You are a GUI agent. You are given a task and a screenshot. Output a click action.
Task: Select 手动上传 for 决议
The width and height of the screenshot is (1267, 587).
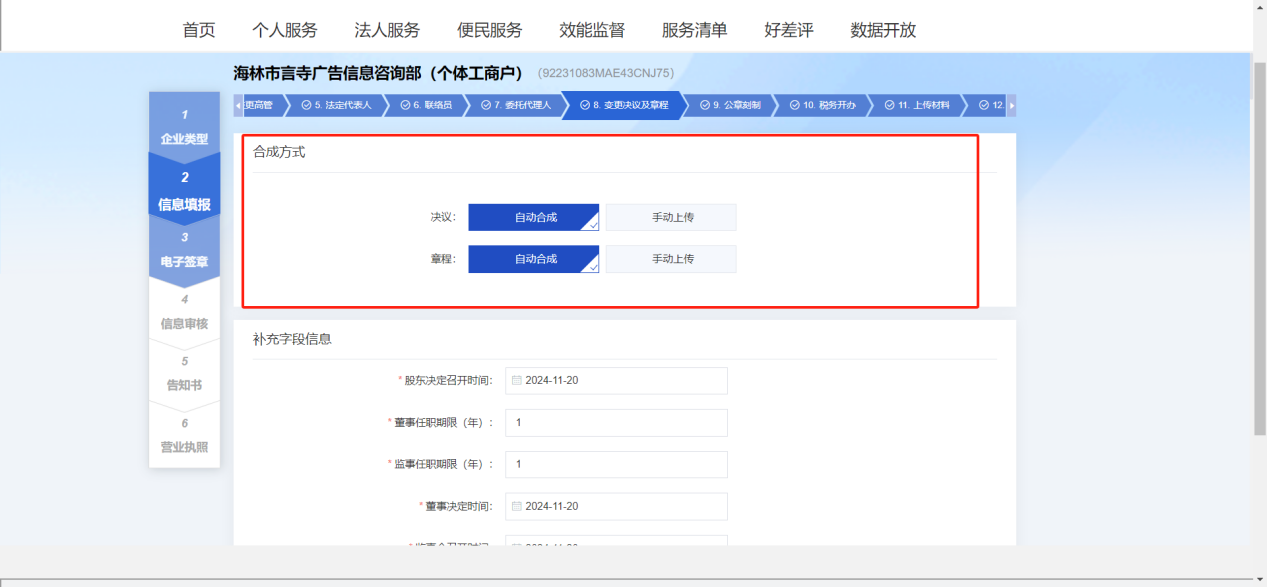tap(671, 218)
